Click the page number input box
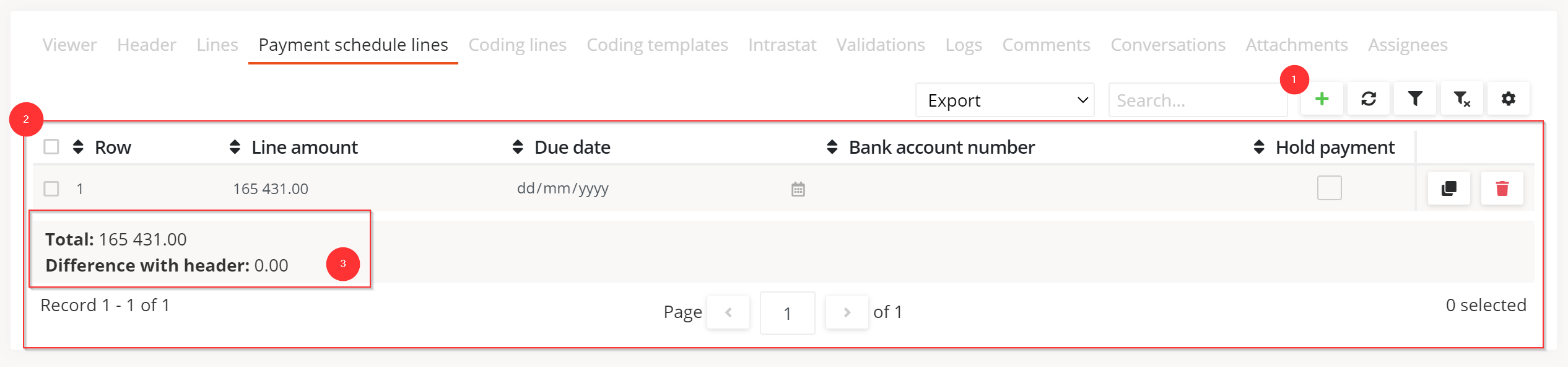This screenshot has height=367, width=1568. (x=787, y=313)
